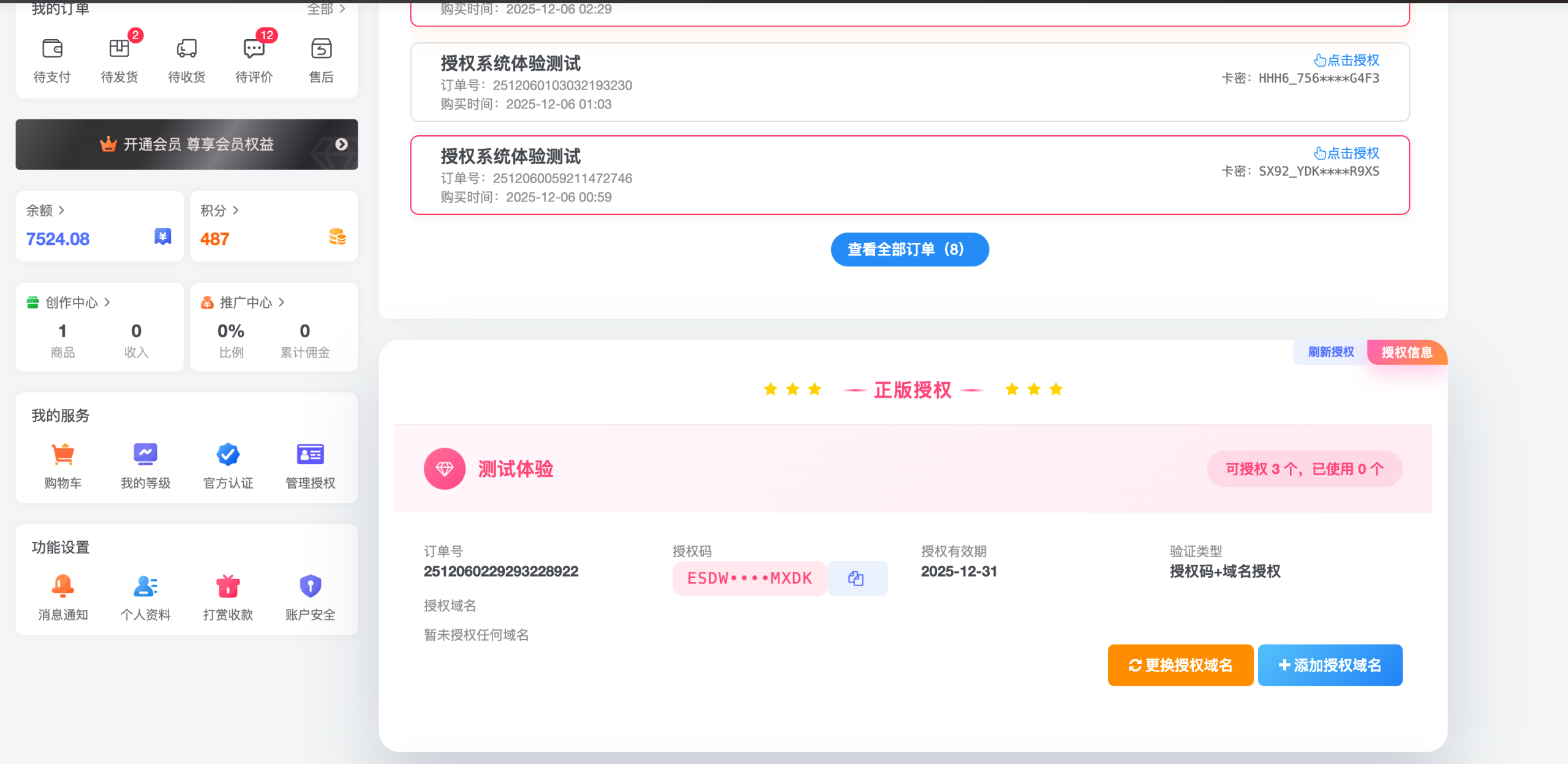This screenshot has height=764, width=1568.
Task: Copy the 授权码 with the copy icon
Action: point(857,578)
